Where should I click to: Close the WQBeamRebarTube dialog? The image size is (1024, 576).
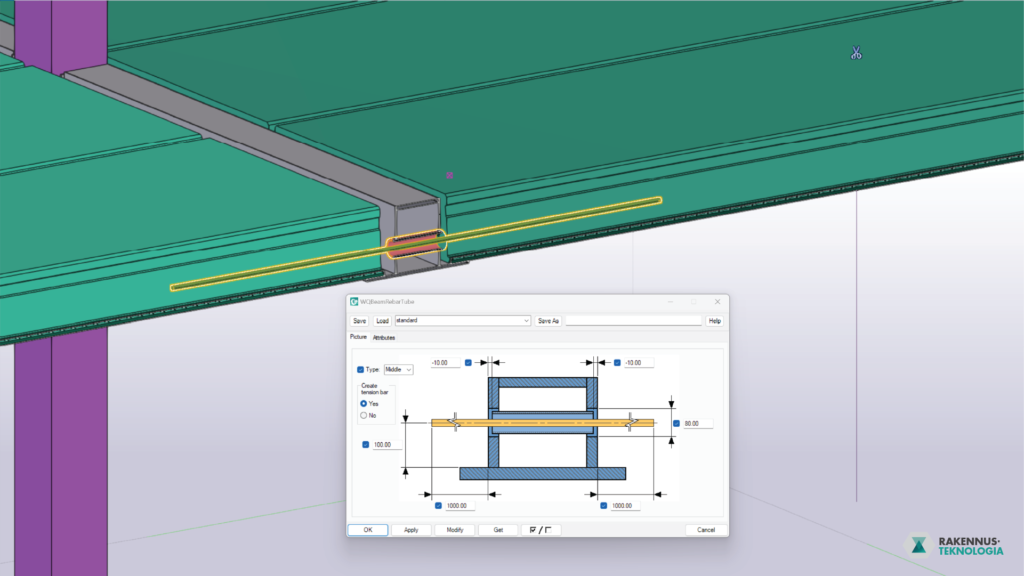coord(717,301)
